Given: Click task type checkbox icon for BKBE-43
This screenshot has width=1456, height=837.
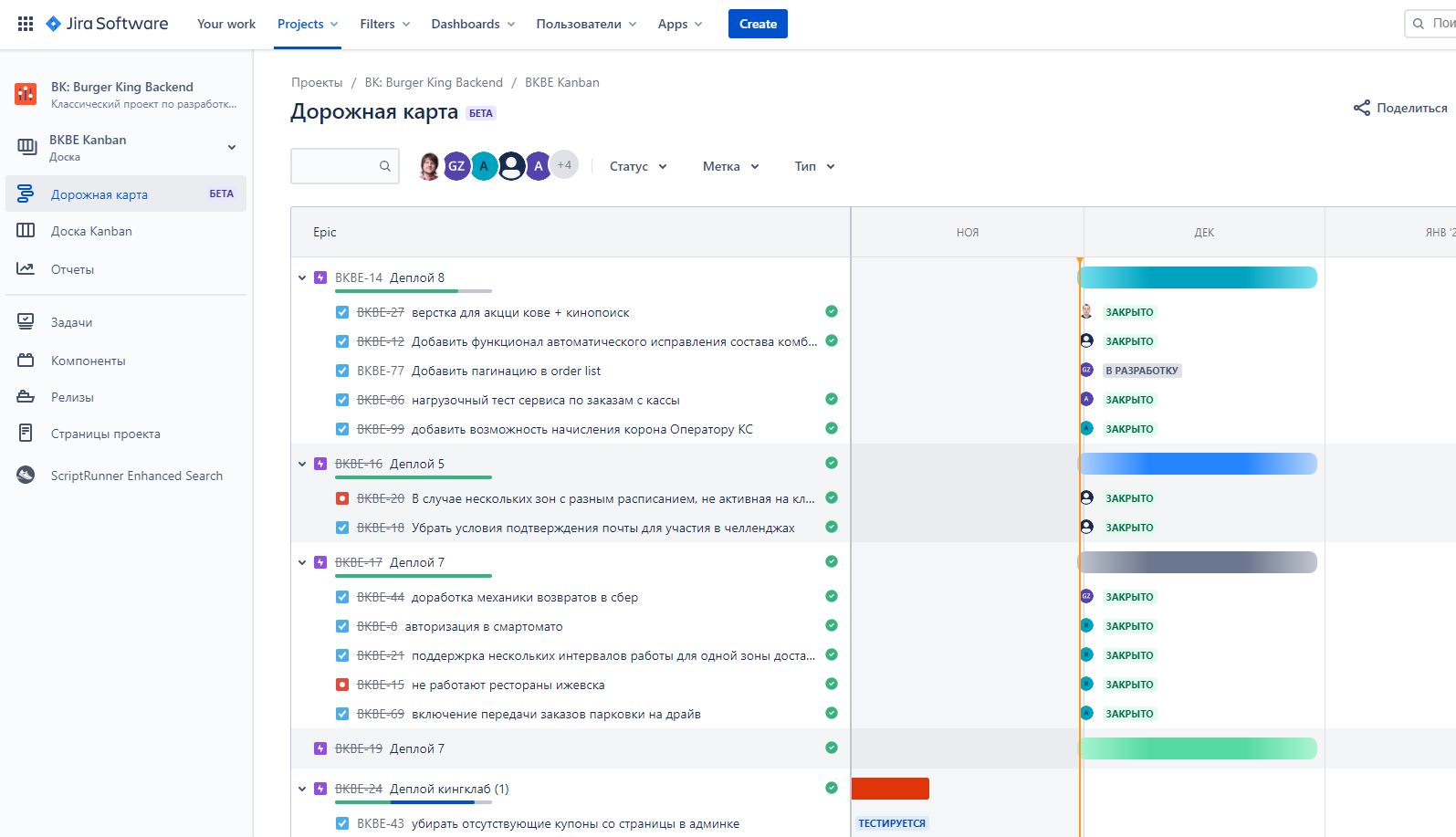Looking at the screenshot, I should pos(342,823).
